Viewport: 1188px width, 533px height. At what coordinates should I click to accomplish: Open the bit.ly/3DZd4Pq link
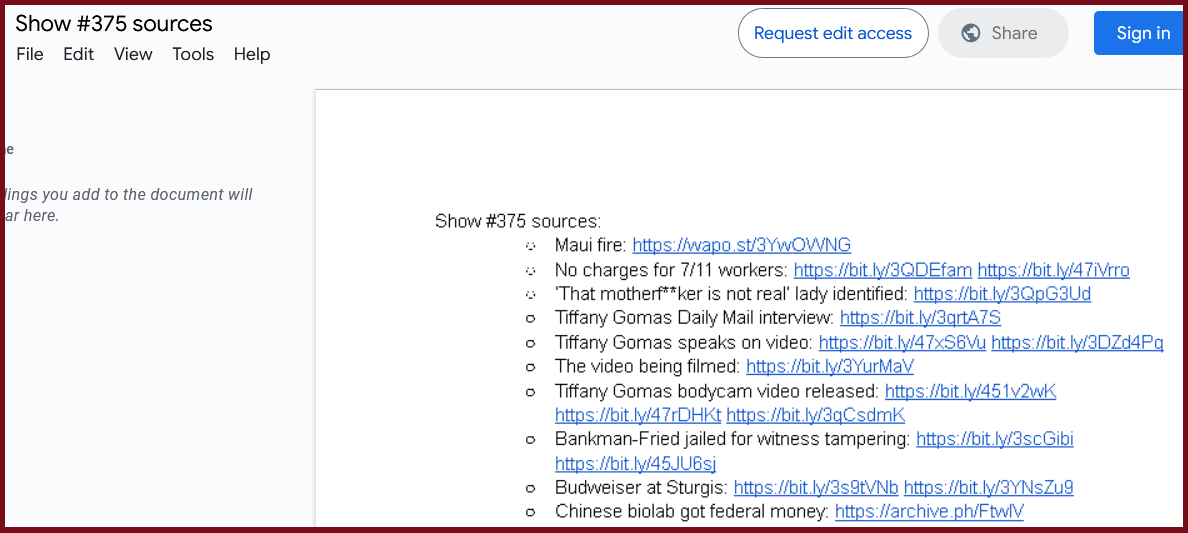[x=1077, y=343]
